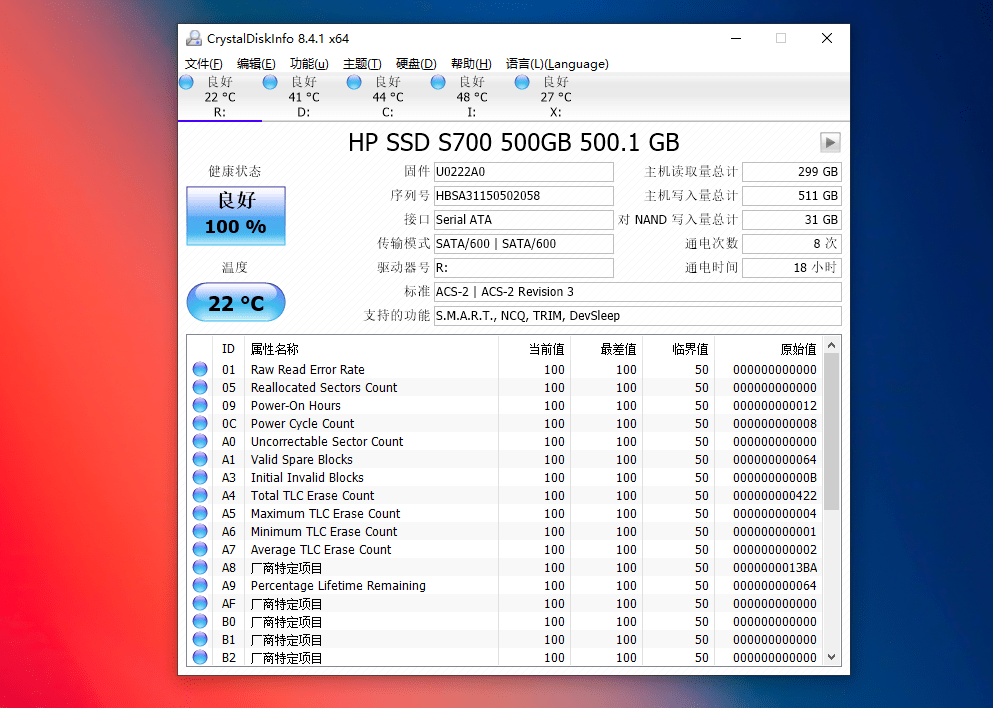This screenshot has height=708, width=993.
Task: Click status orb in the AF row
Action: (200, 604)
